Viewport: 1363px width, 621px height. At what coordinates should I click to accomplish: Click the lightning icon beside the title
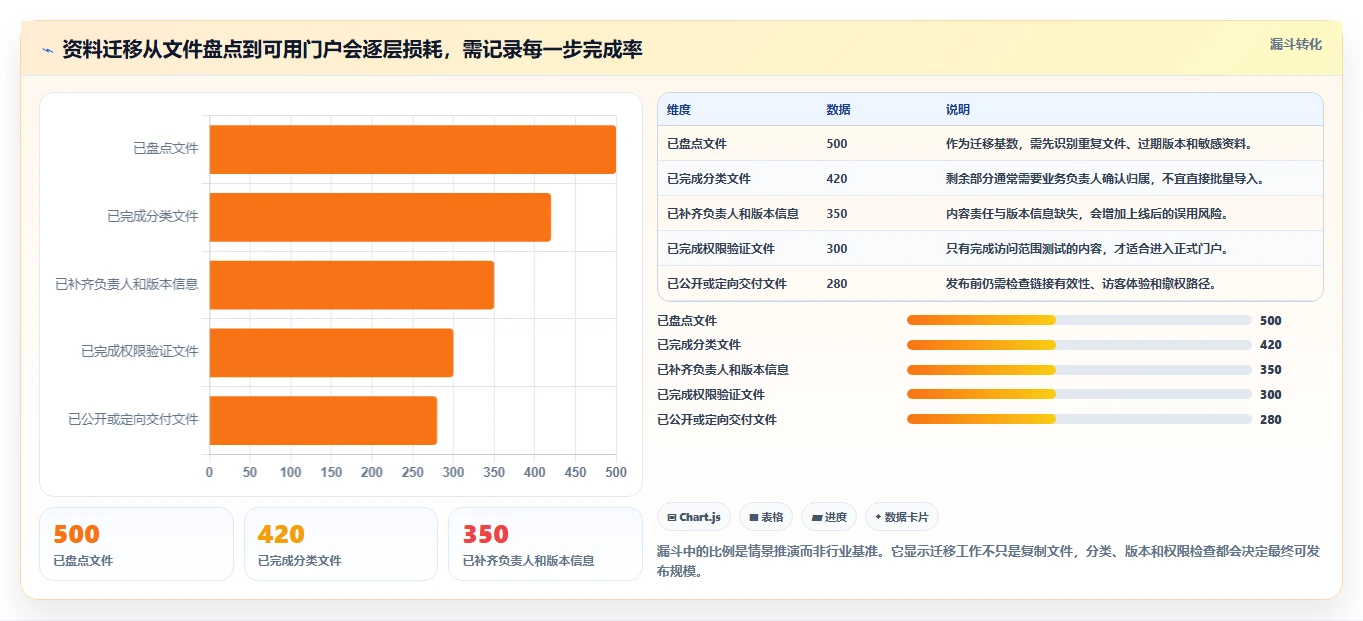pyautogui.click(x=47, y=50)
